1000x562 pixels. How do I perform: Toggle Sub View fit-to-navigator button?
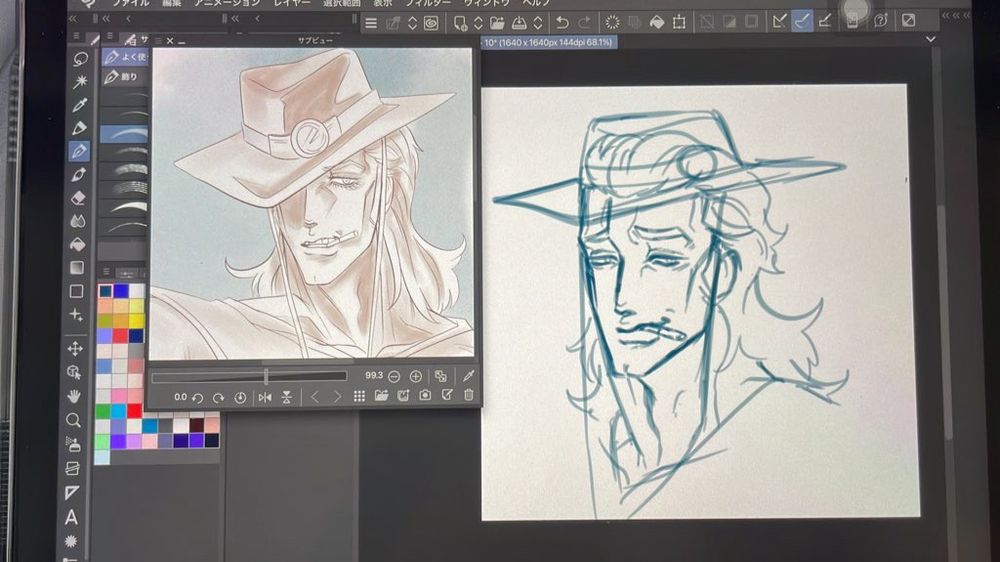coord(441,376)
